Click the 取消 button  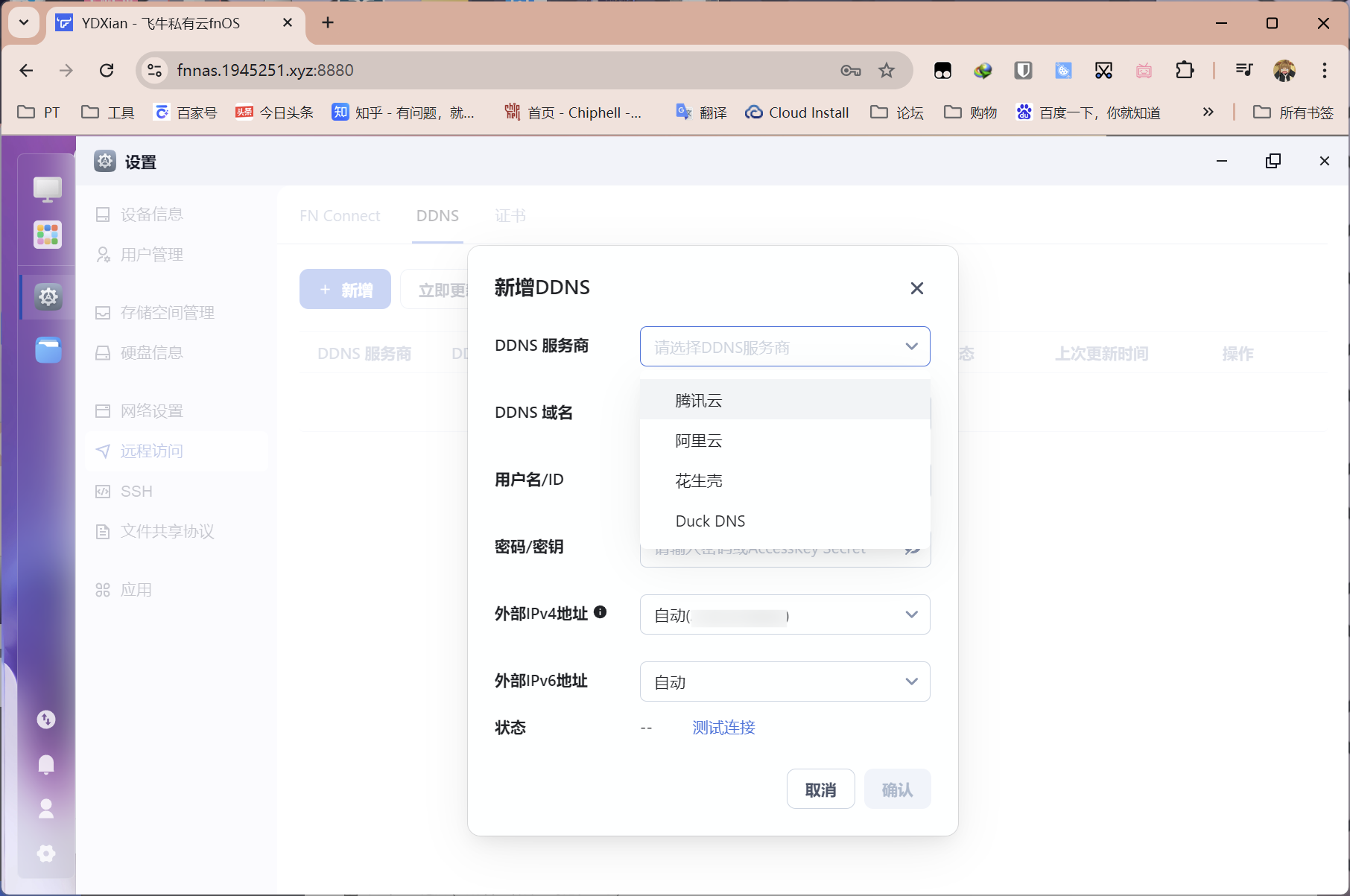tap(820, 789)
